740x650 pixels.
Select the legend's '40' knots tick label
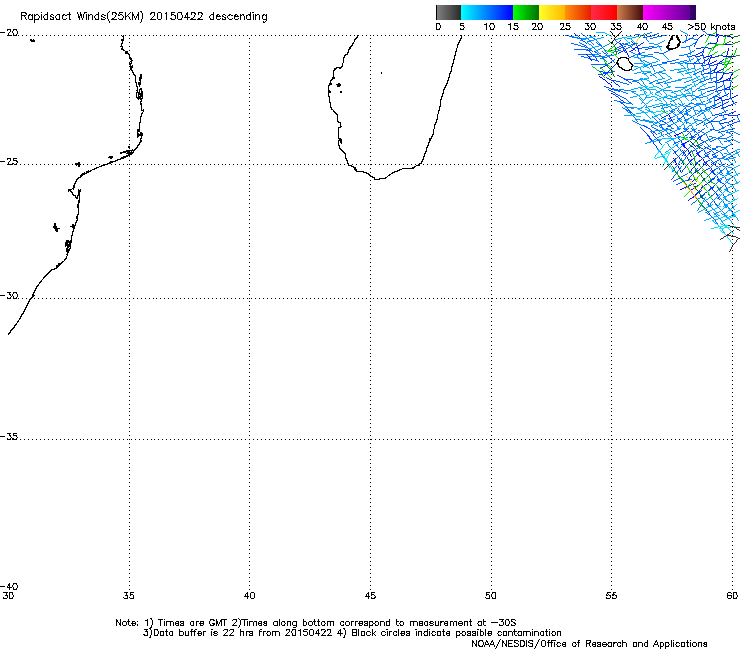tap(642, 27)
